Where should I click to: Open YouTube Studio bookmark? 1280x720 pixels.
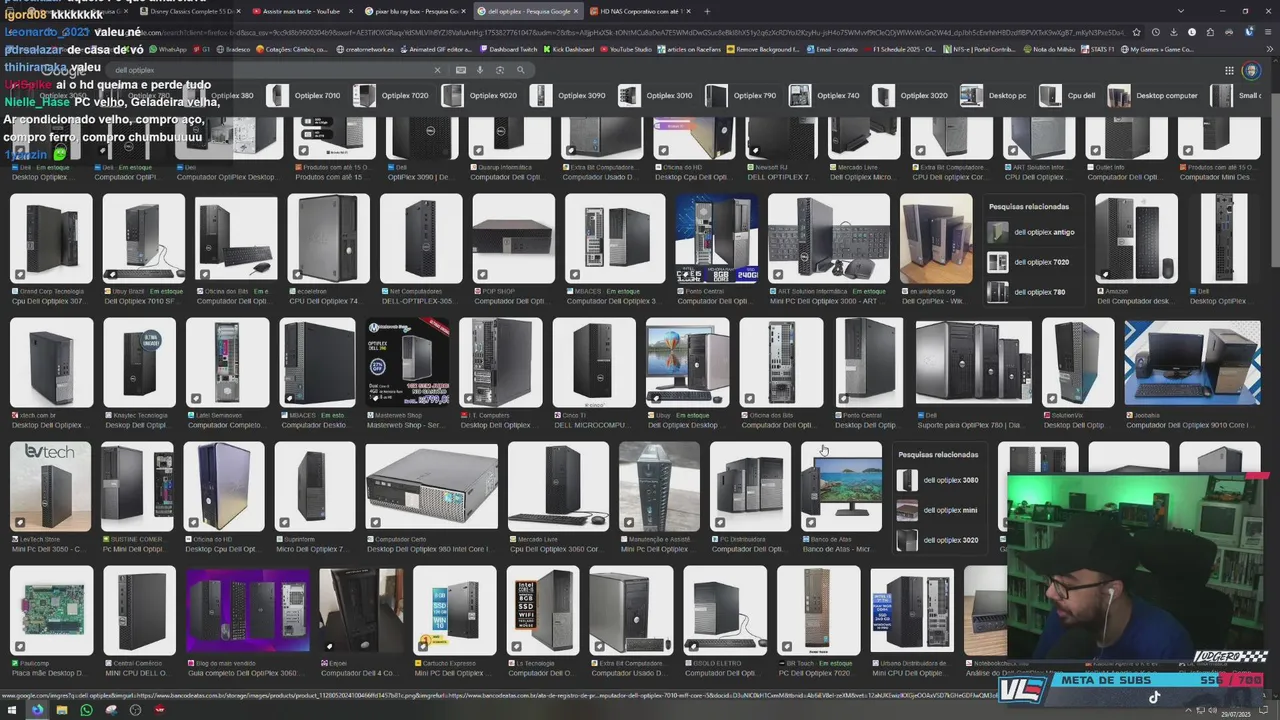click(625, 49)
